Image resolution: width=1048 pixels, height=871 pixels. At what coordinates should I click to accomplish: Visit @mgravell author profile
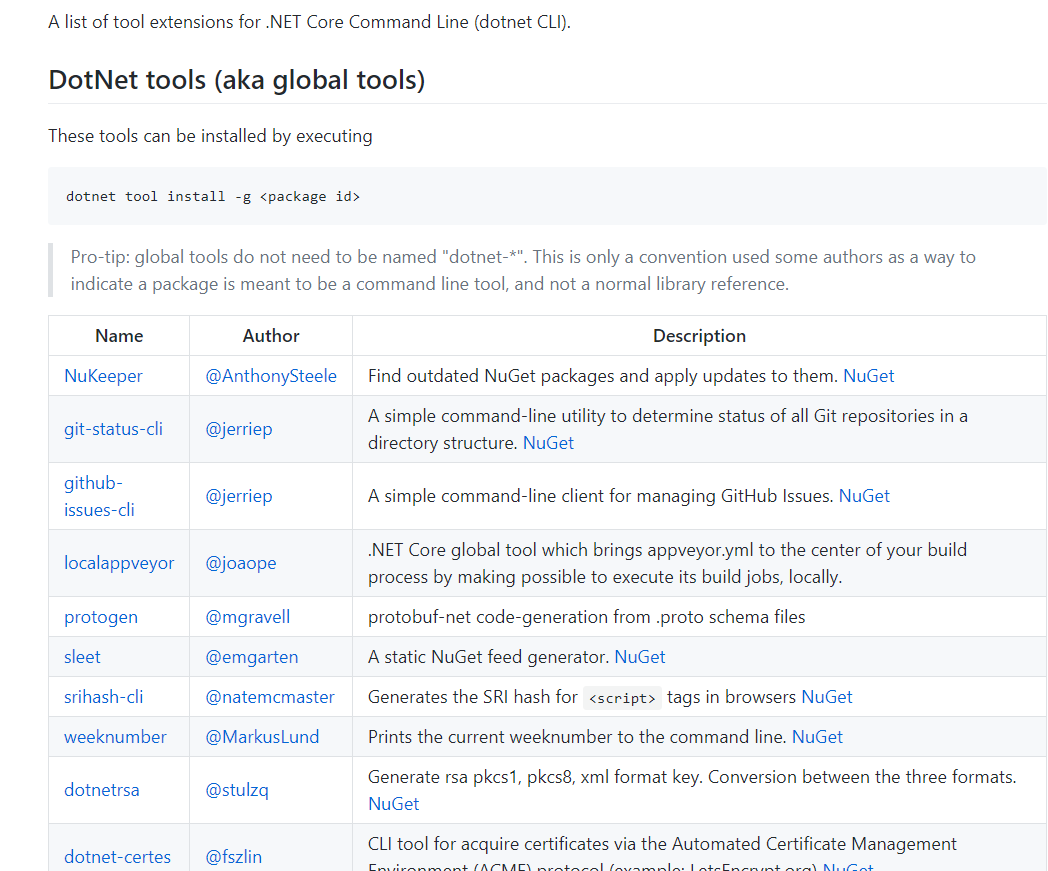pyautogui.click(x=248, y=617)
